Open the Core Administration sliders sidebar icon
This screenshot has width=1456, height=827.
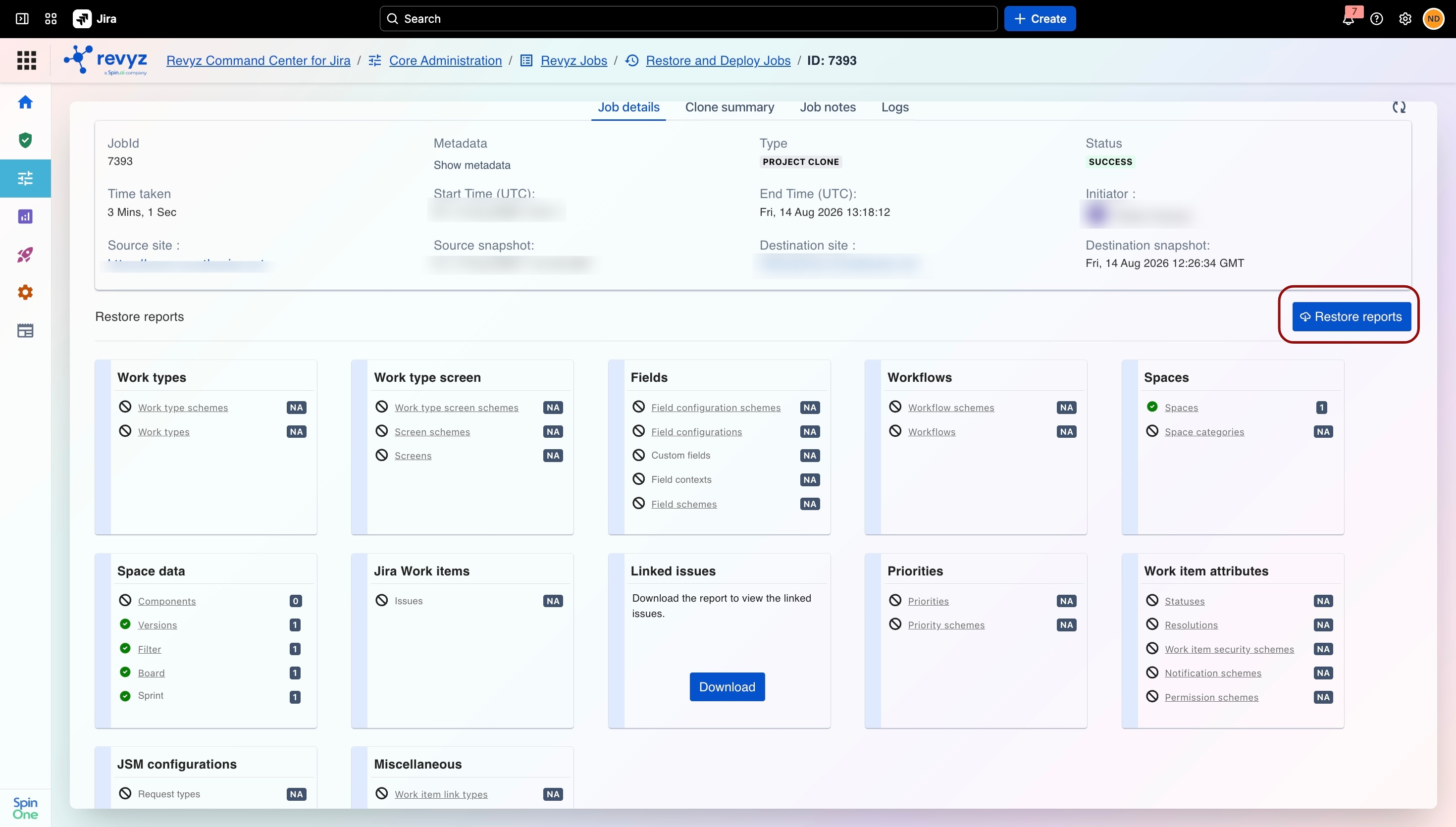25,178
